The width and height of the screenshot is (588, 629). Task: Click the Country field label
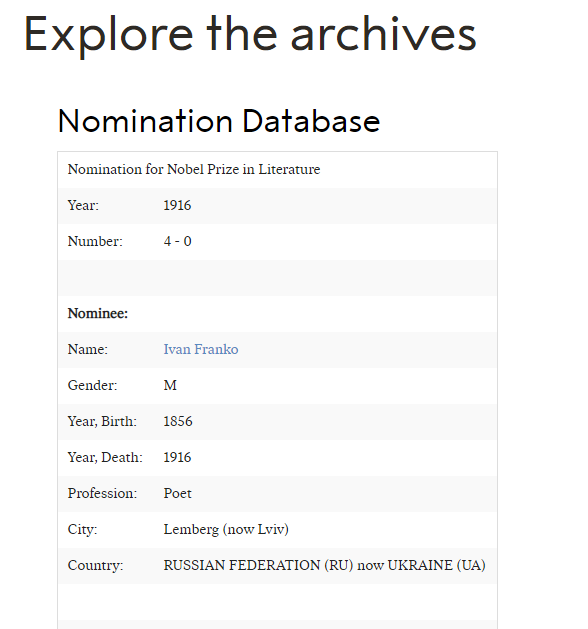point(95,566)
